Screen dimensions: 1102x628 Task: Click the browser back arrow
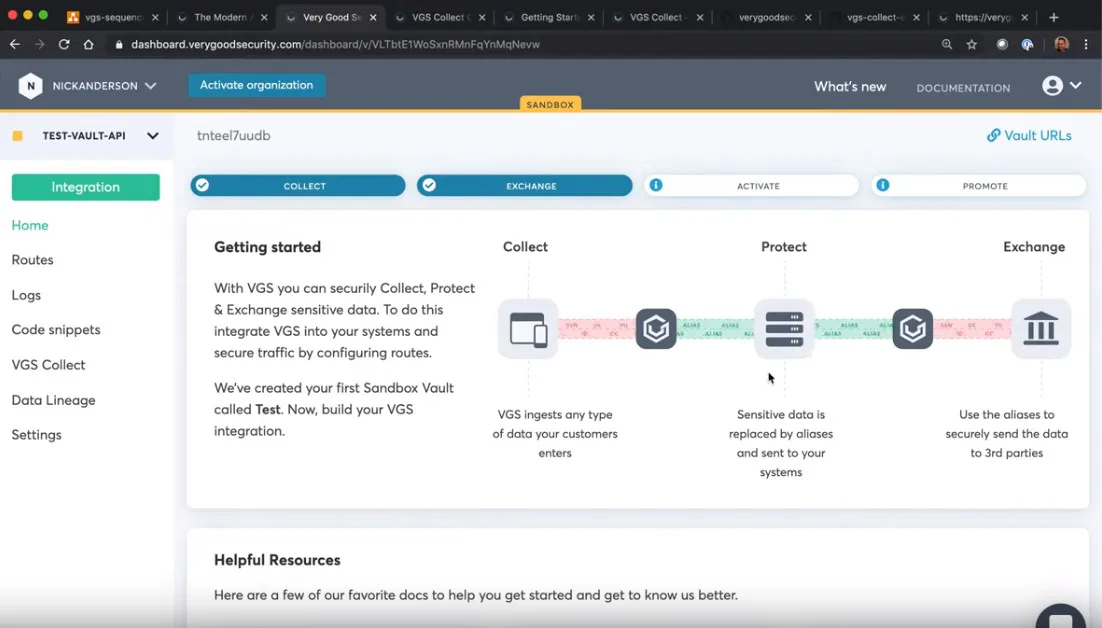click(15, 44)
